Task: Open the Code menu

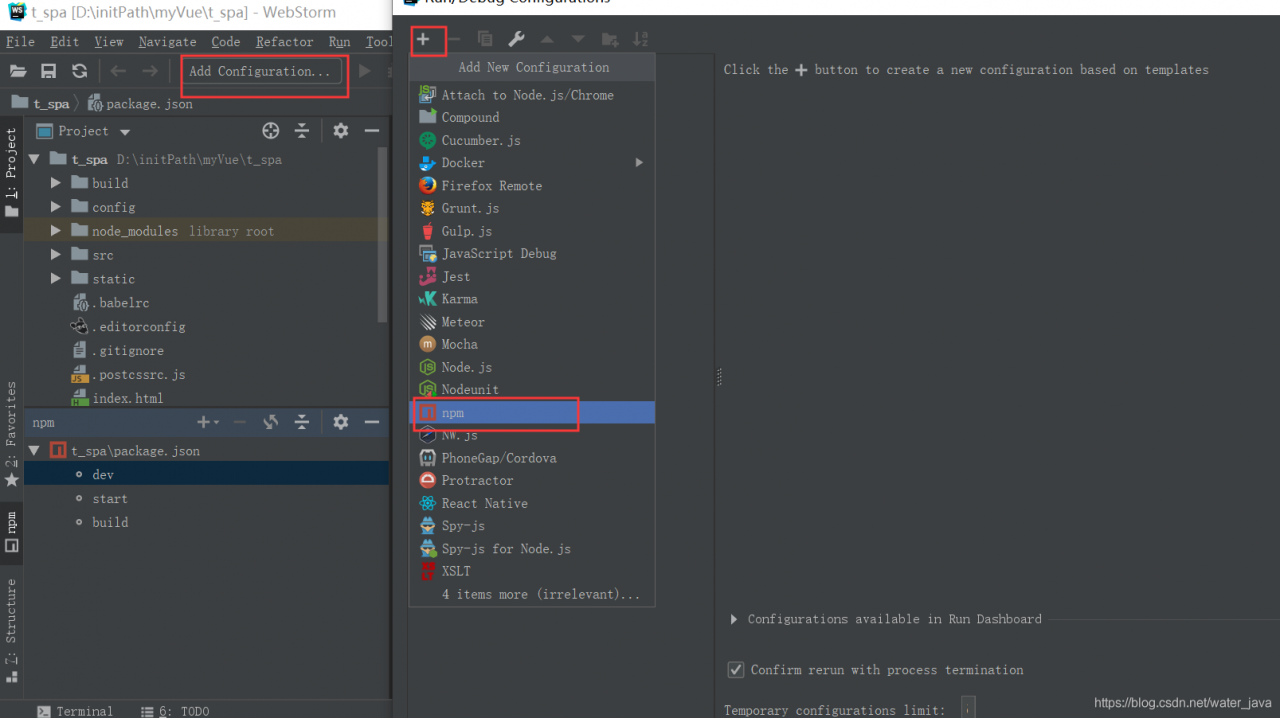Action: [225, 41]
